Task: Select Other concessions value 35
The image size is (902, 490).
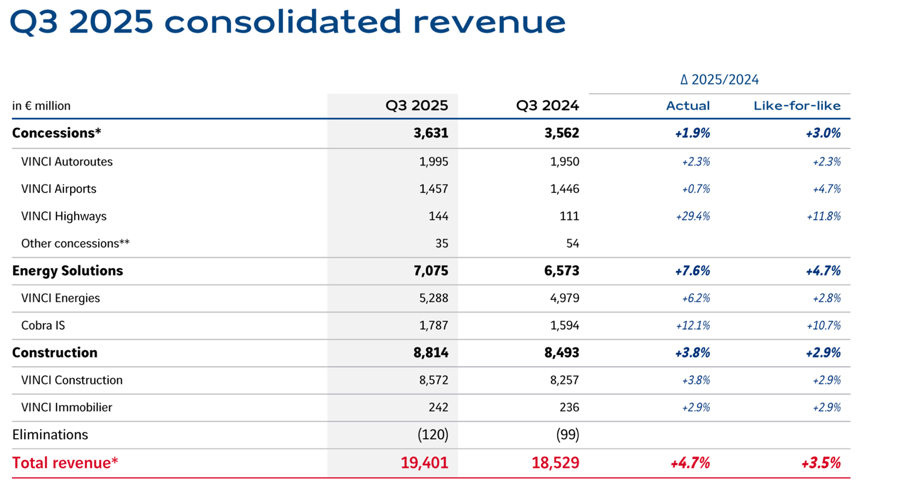Action: coord(442,243)
